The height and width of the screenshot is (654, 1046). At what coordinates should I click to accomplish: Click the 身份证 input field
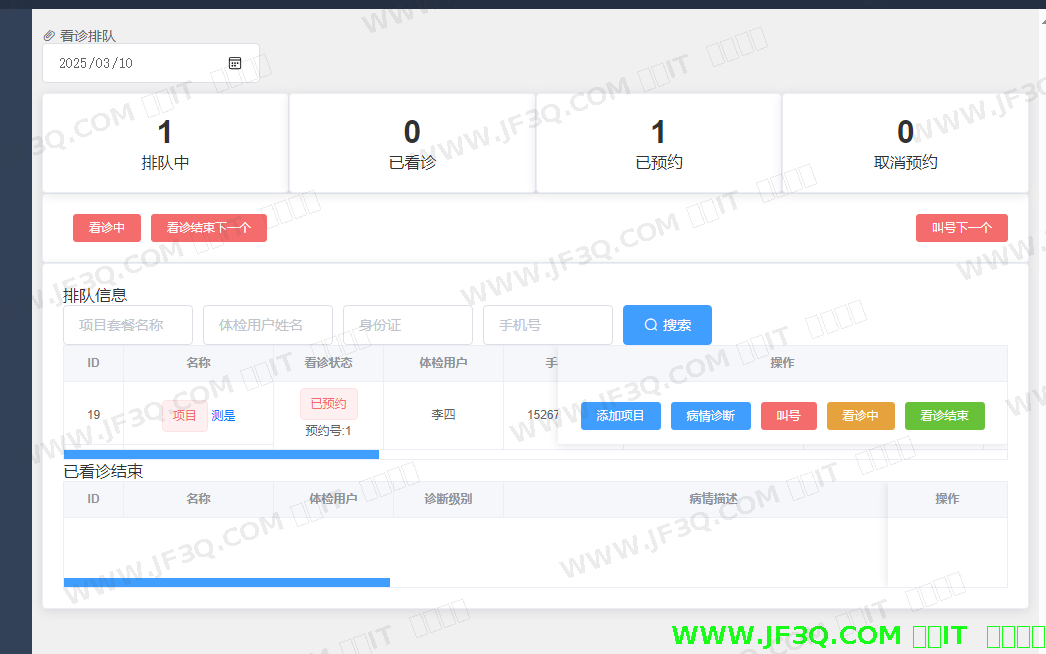[x=408, y=325]
